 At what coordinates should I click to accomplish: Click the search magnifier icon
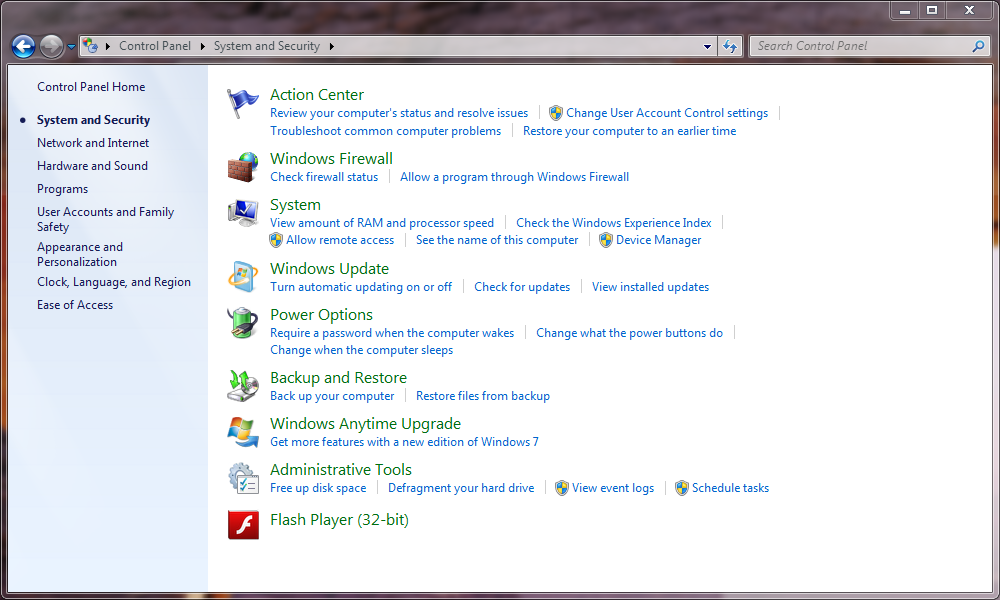tap(978, 46)
